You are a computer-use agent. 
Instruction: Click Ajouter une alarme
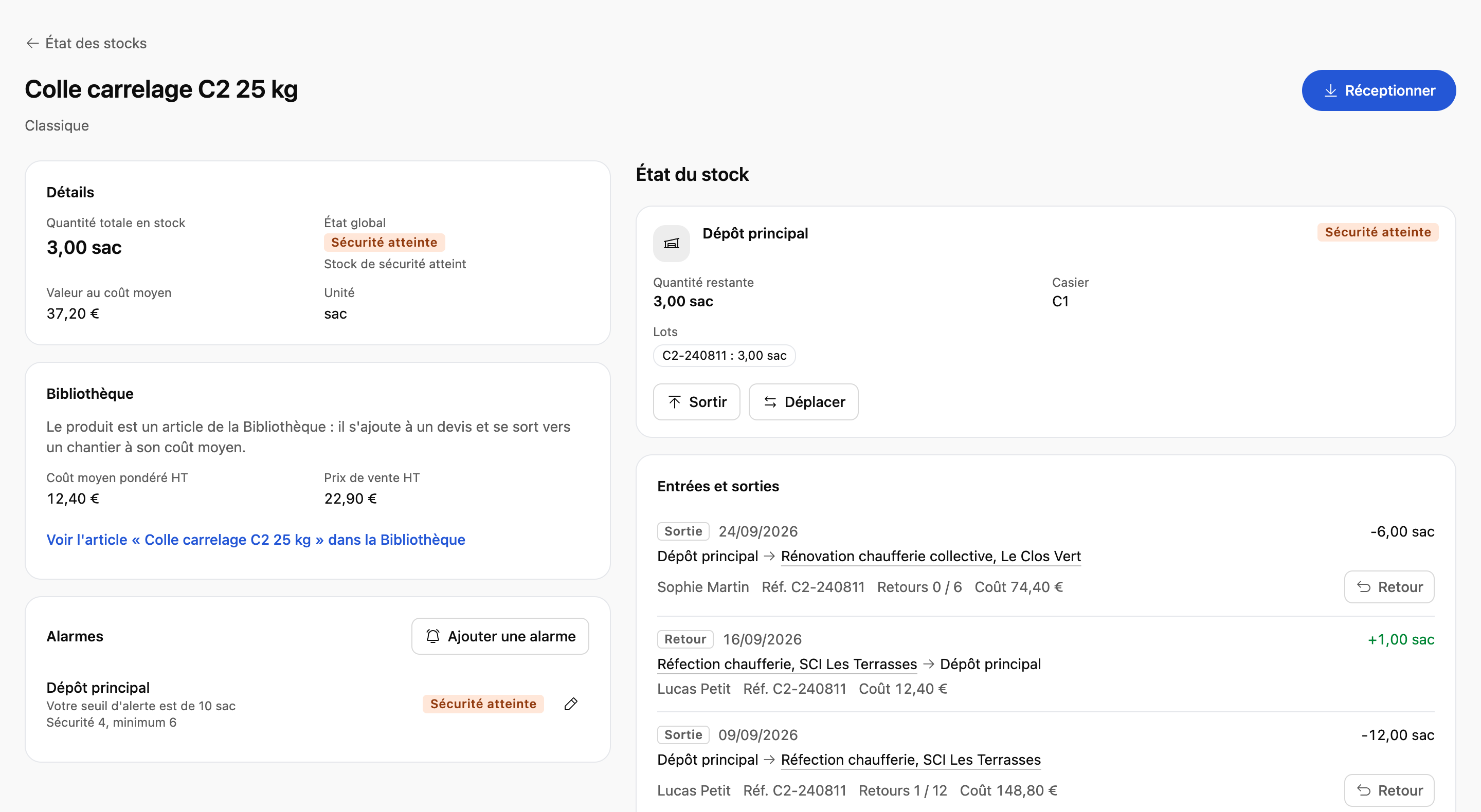point(500,636)
